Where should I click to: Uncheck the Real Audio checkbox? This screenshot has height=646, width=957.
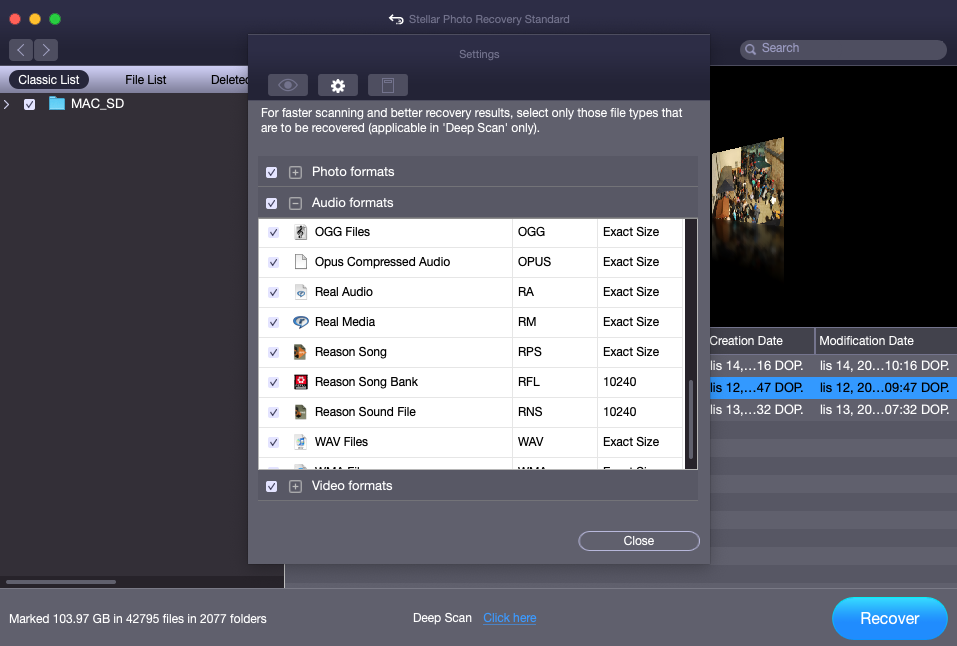273,292
